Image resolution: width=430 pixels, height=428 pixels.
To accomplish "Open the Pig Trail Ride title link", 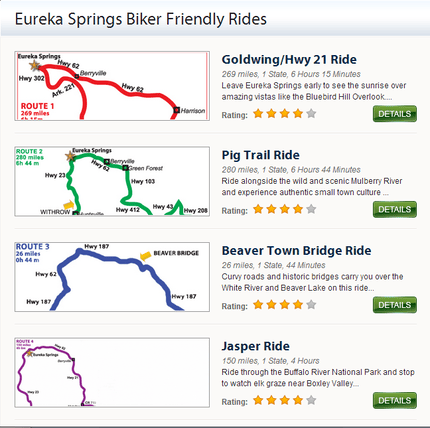I will click(x=261, y=155).
